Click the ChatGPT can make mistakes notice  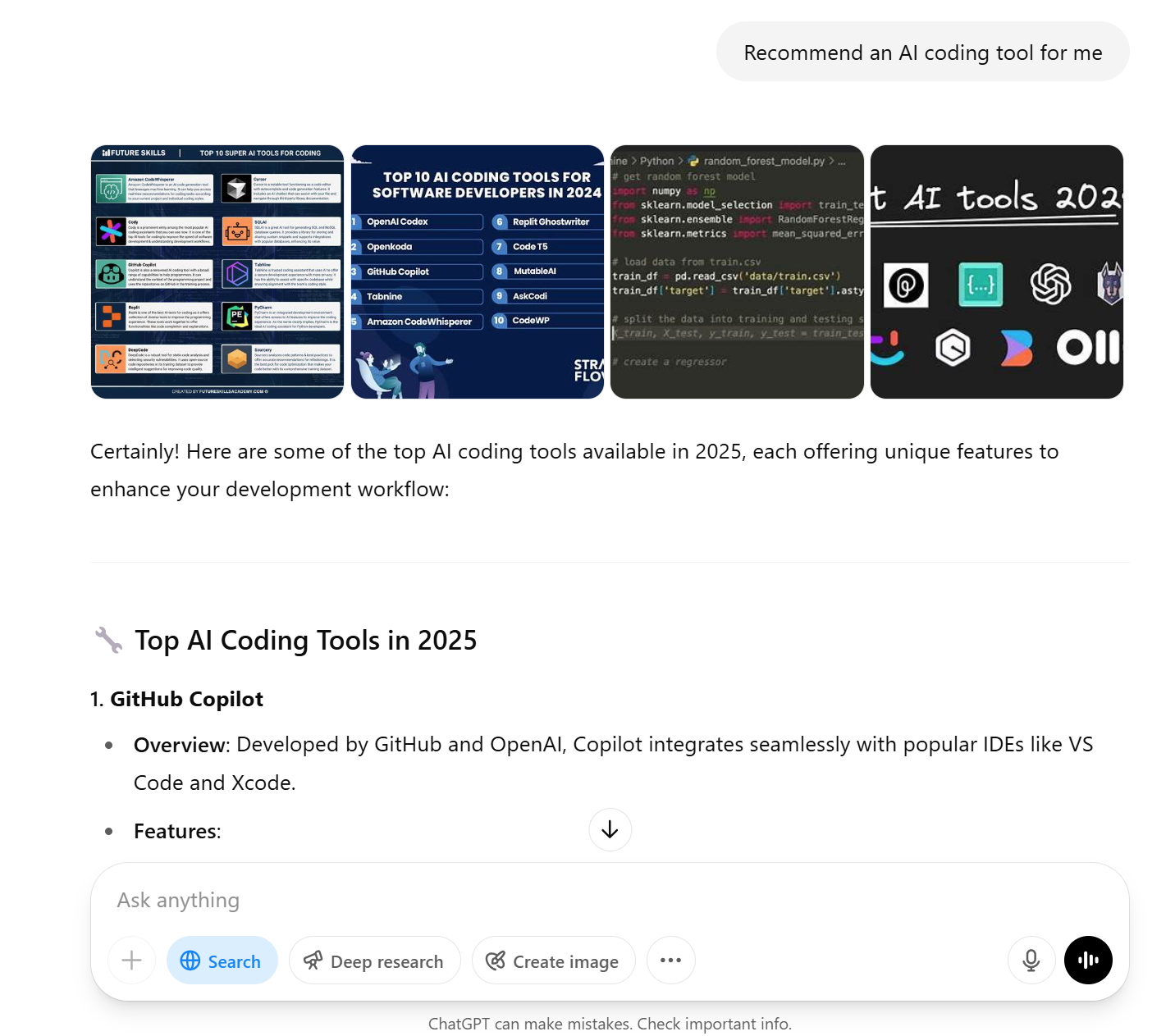[x=610, y=1024]
